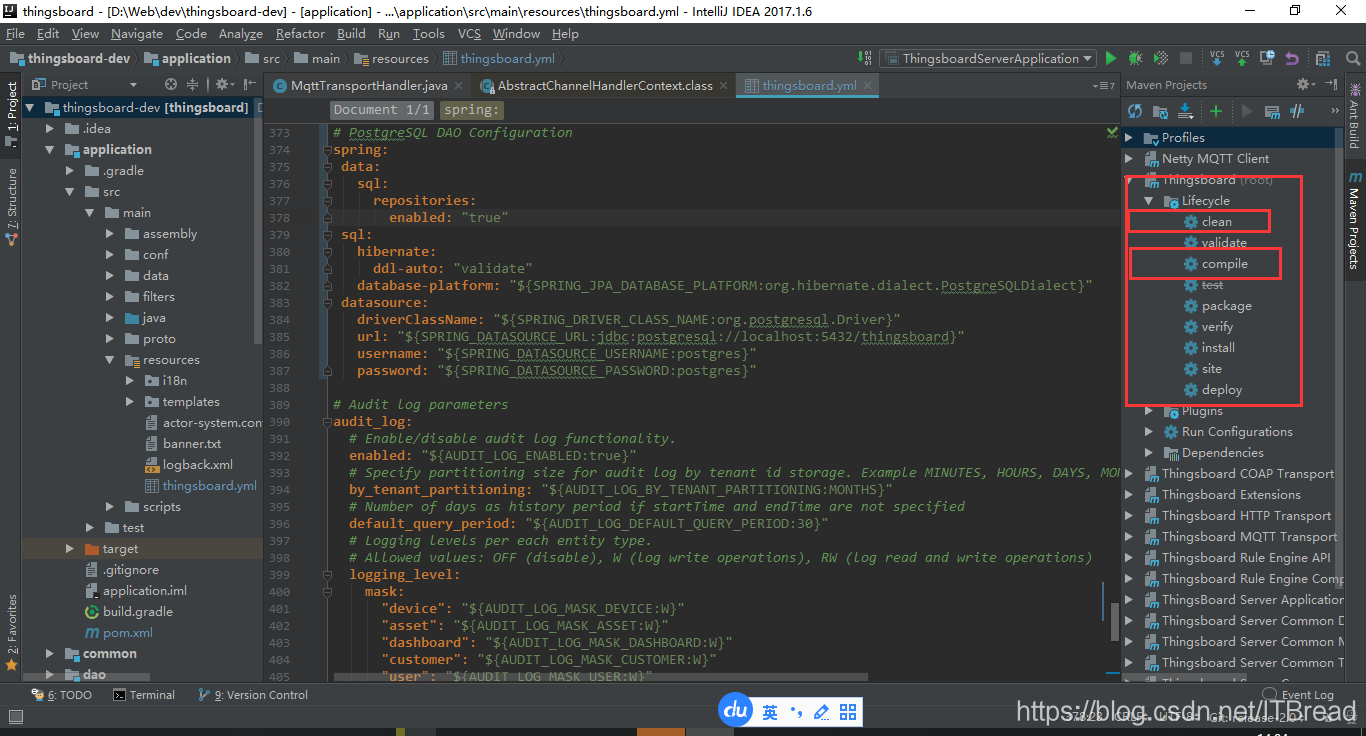Click the build project binary arrow icon
Viewport: 1366px width, 736px height.
click(x=866, y=58)
